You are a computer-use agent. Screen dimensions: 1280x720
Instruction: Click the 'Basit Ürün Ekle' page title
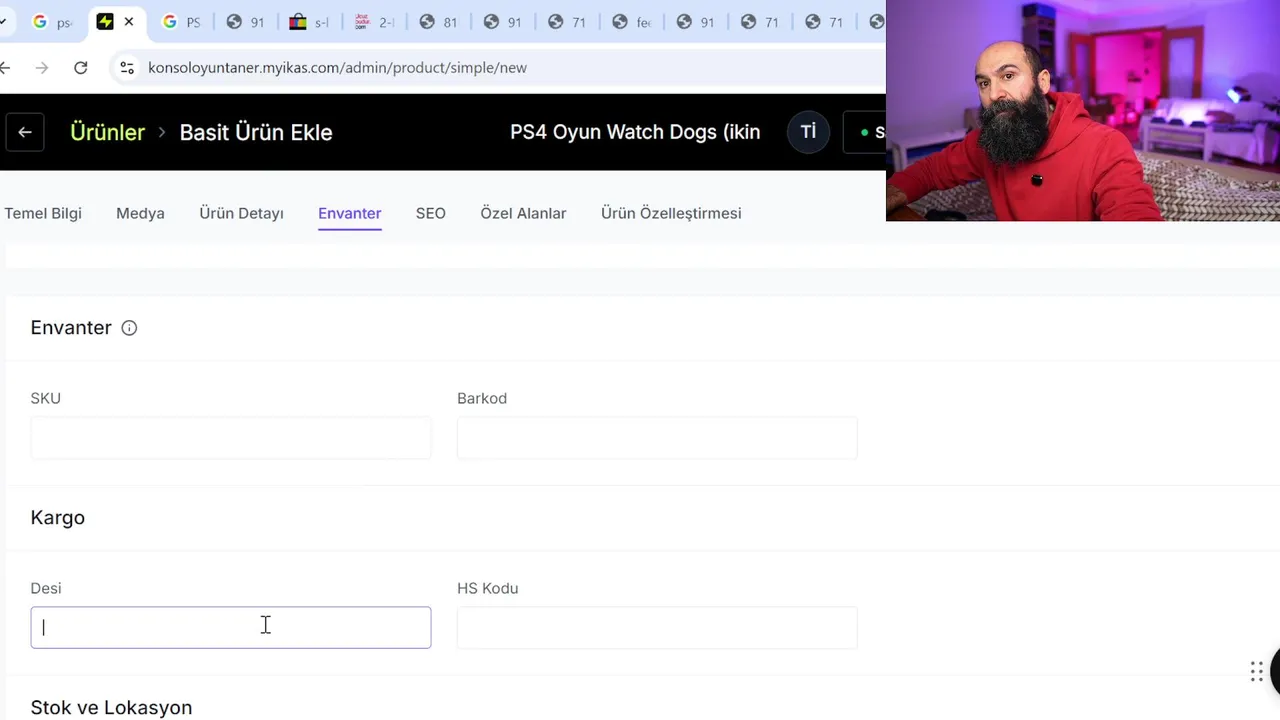pyautogui.click(x=256, y=132)
